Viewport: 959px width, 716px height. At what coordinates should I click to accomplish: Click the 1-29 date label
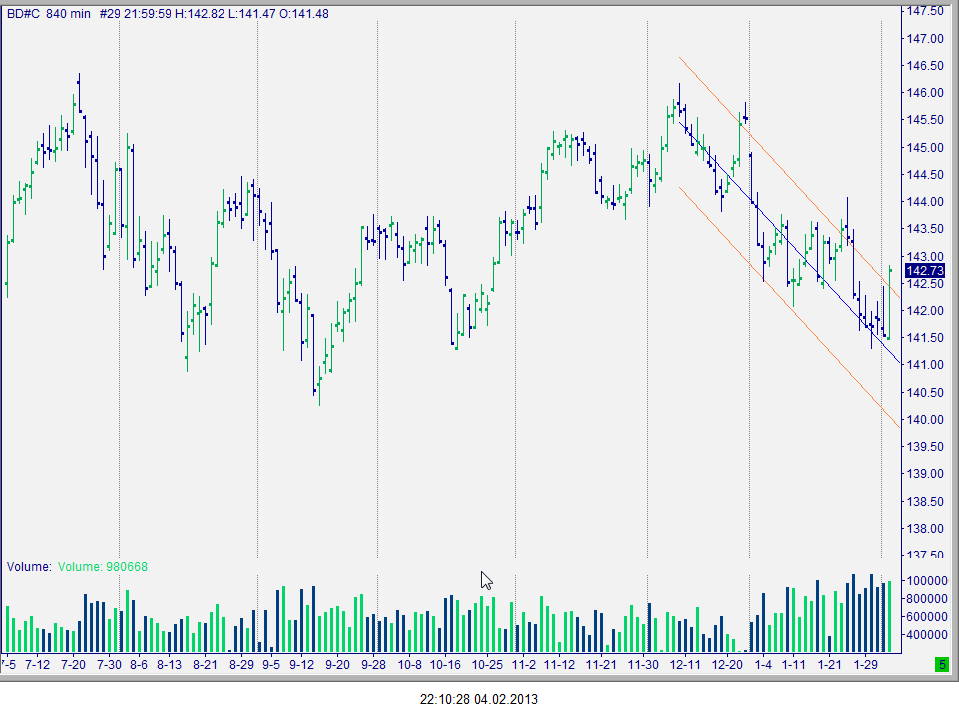[866, 665]
